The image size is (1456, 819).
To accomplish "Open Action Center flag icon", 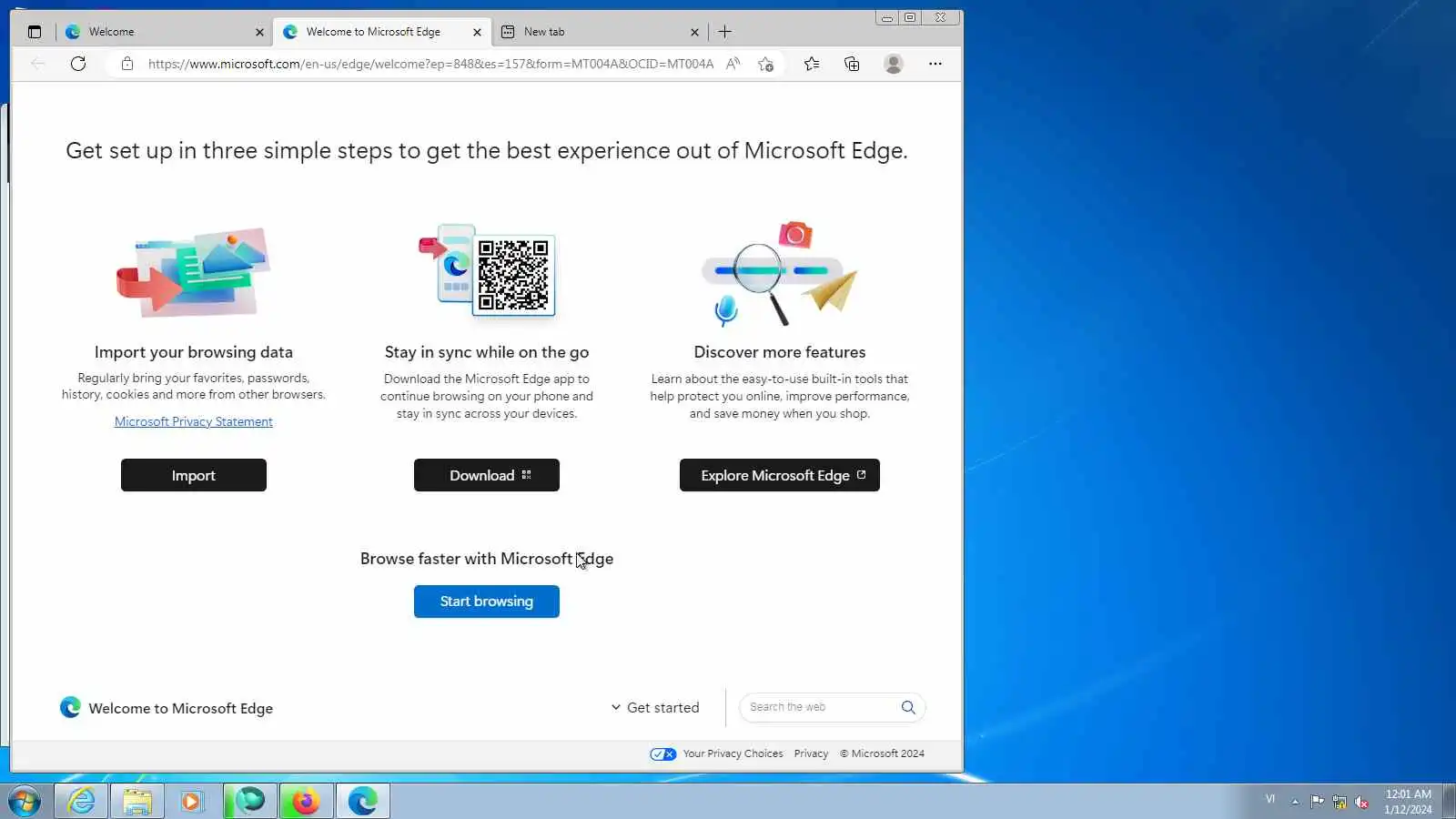I will click(x=1317, y=802).
